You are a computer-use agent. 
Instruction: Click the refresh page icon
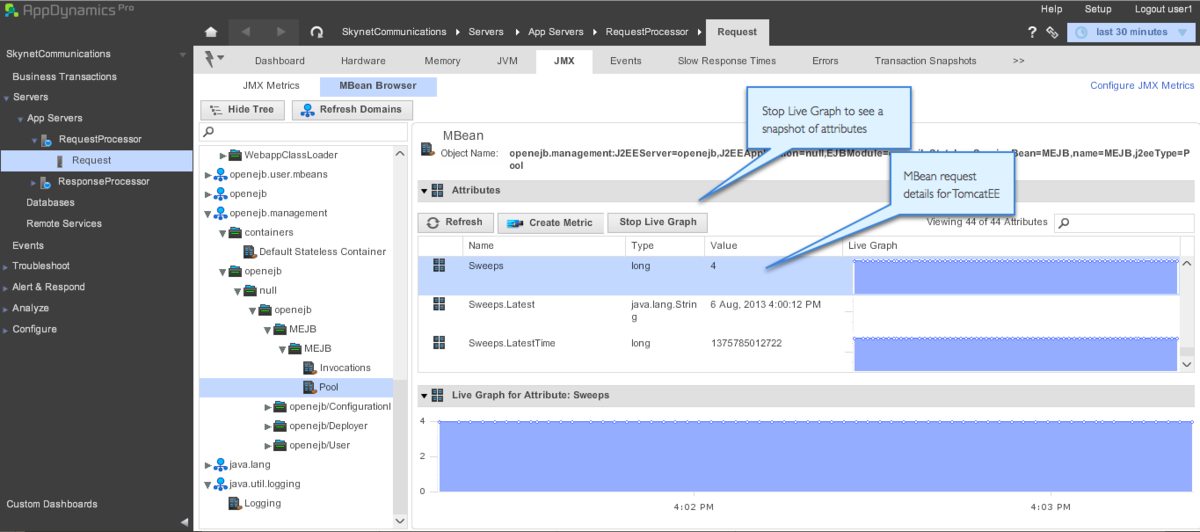pyautogui.click(x=317, y=32)
